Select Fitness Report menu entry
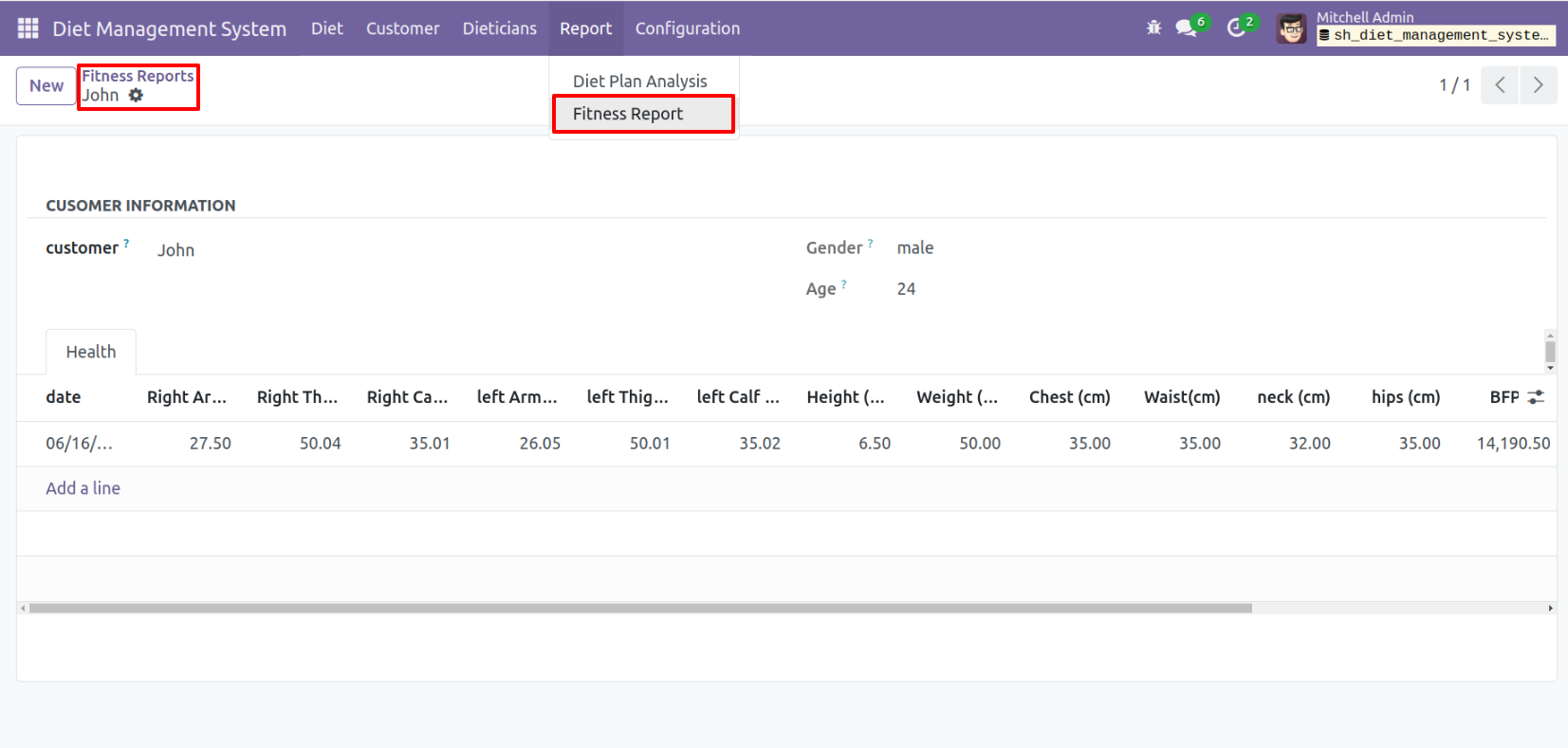The image size is (1568, 748). (628, 114)
